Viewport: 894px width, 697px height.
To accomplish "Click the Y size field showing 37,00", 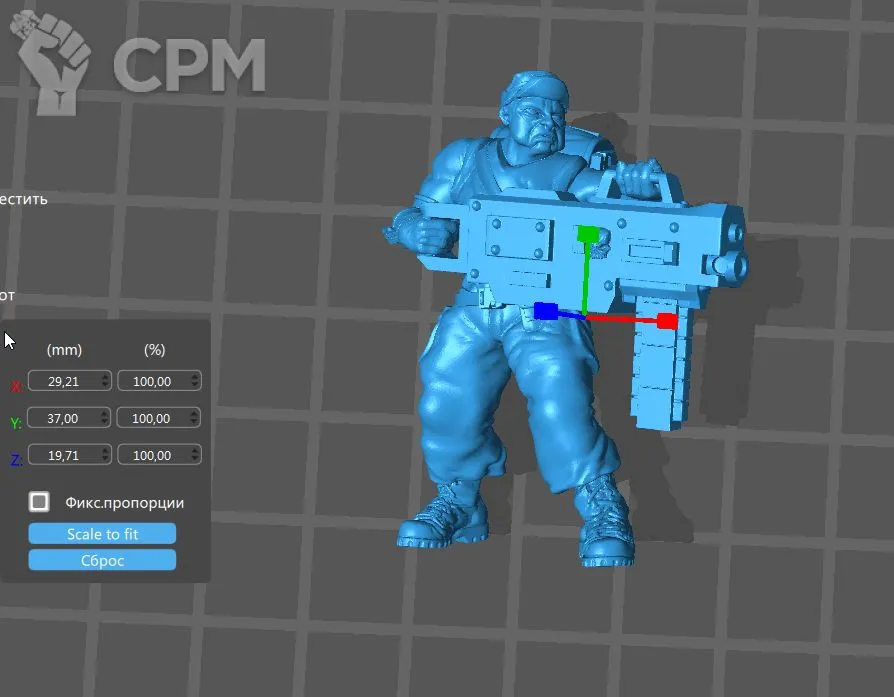I will tap(65, 418).
